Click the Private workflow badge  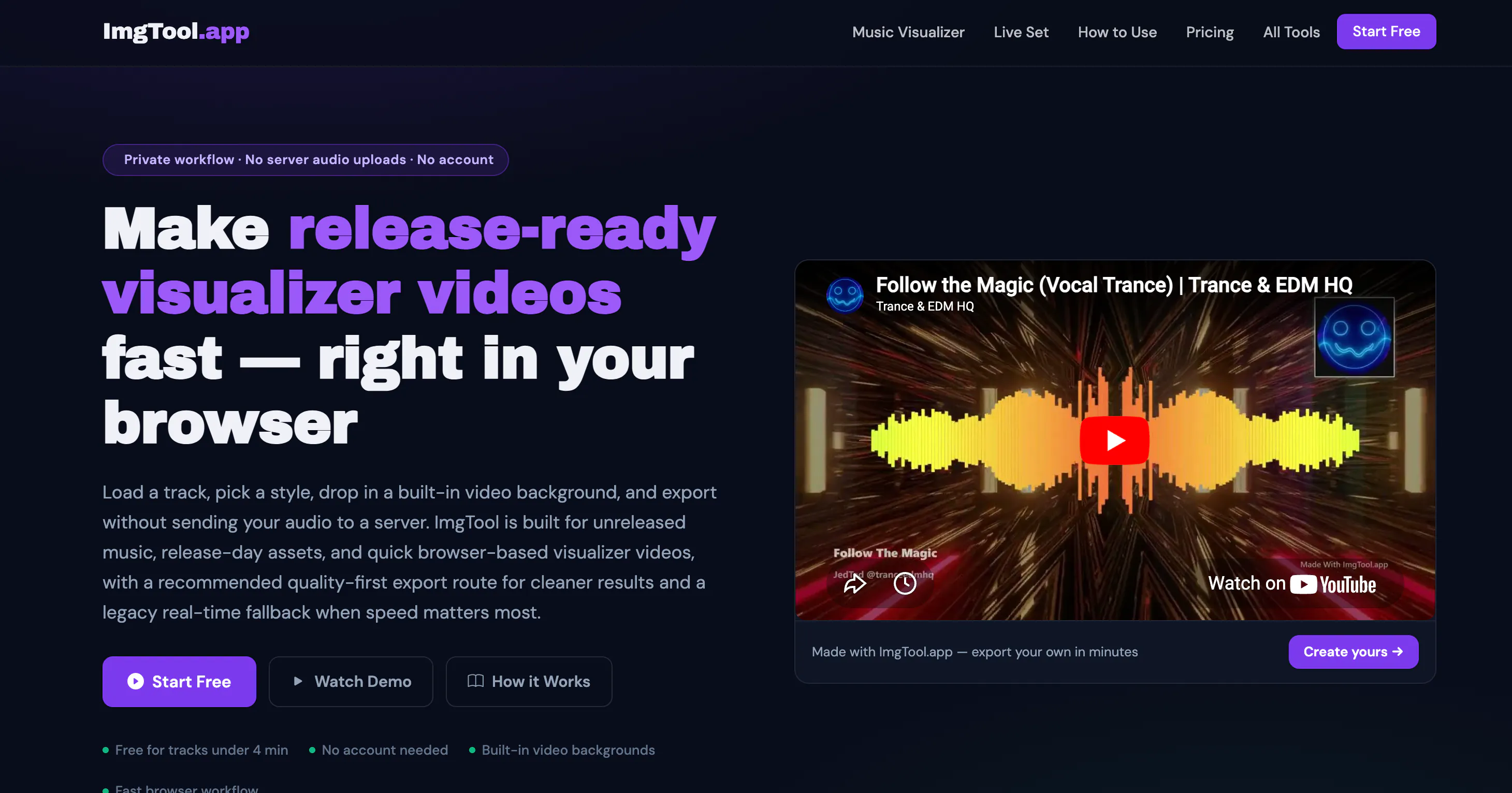[305, 159]
